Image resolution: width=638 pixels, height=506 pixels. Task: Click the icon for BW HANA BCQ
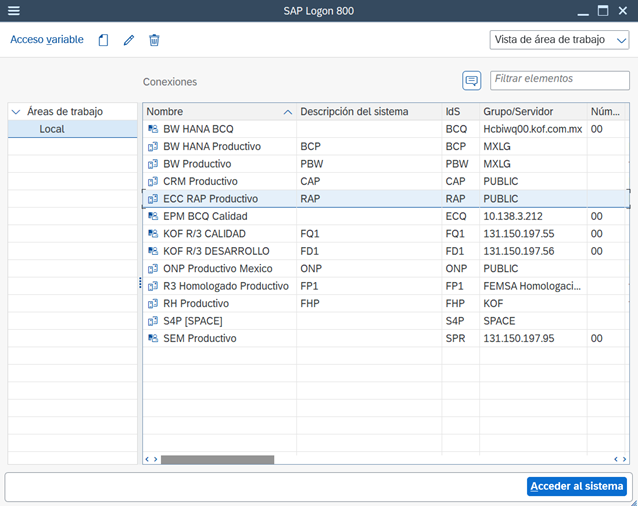click(153, 129)
